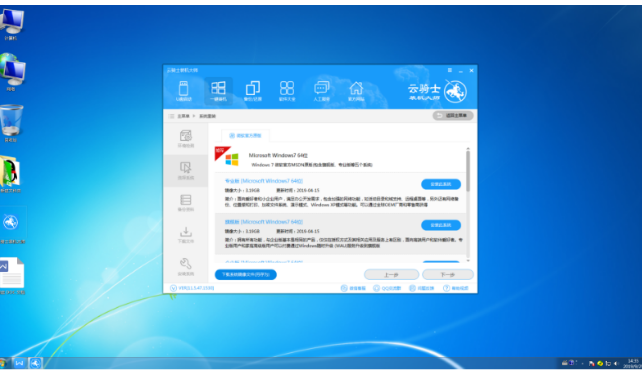Open the official website house icon
The height and width of the screenshot is (380, 642).
click(x=356, y=91)
